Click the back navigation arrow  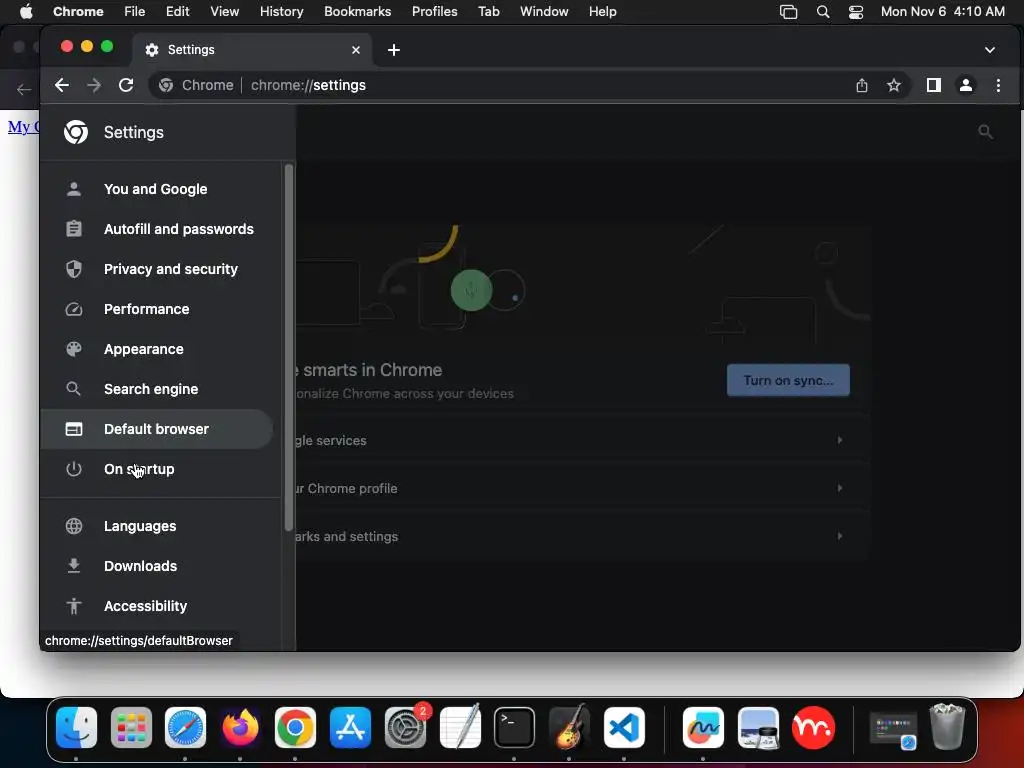coord(62,85)
